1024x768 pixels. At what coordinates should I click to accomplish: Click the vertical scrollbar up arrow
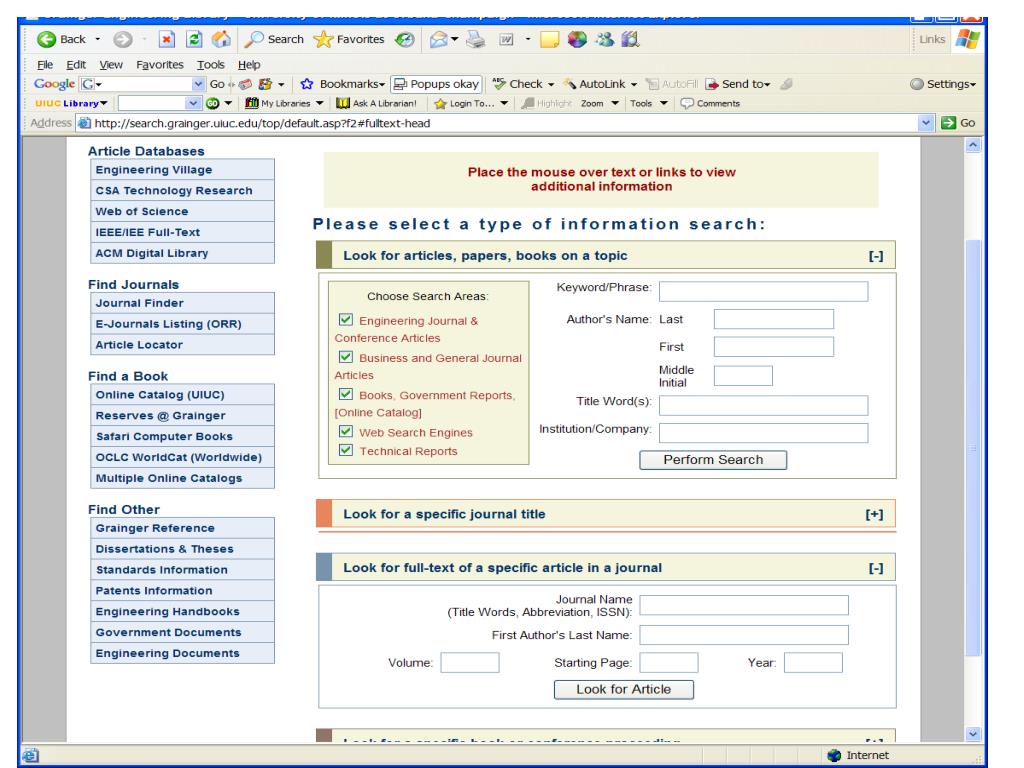(x=973, y=146)
